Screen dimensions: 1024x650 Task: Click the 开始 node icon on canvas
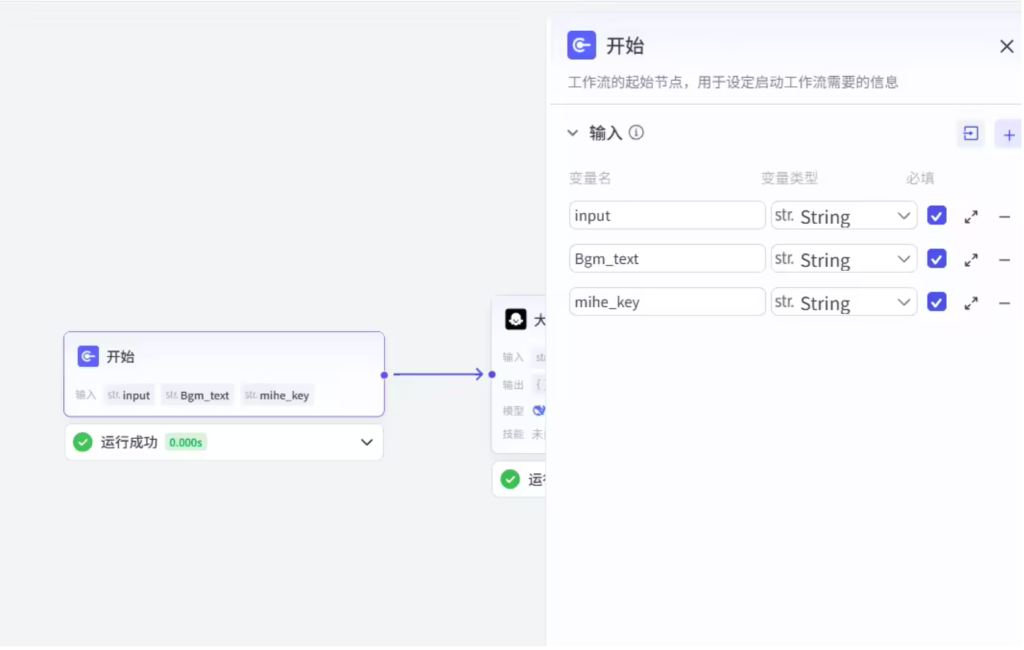pos(88,357)
